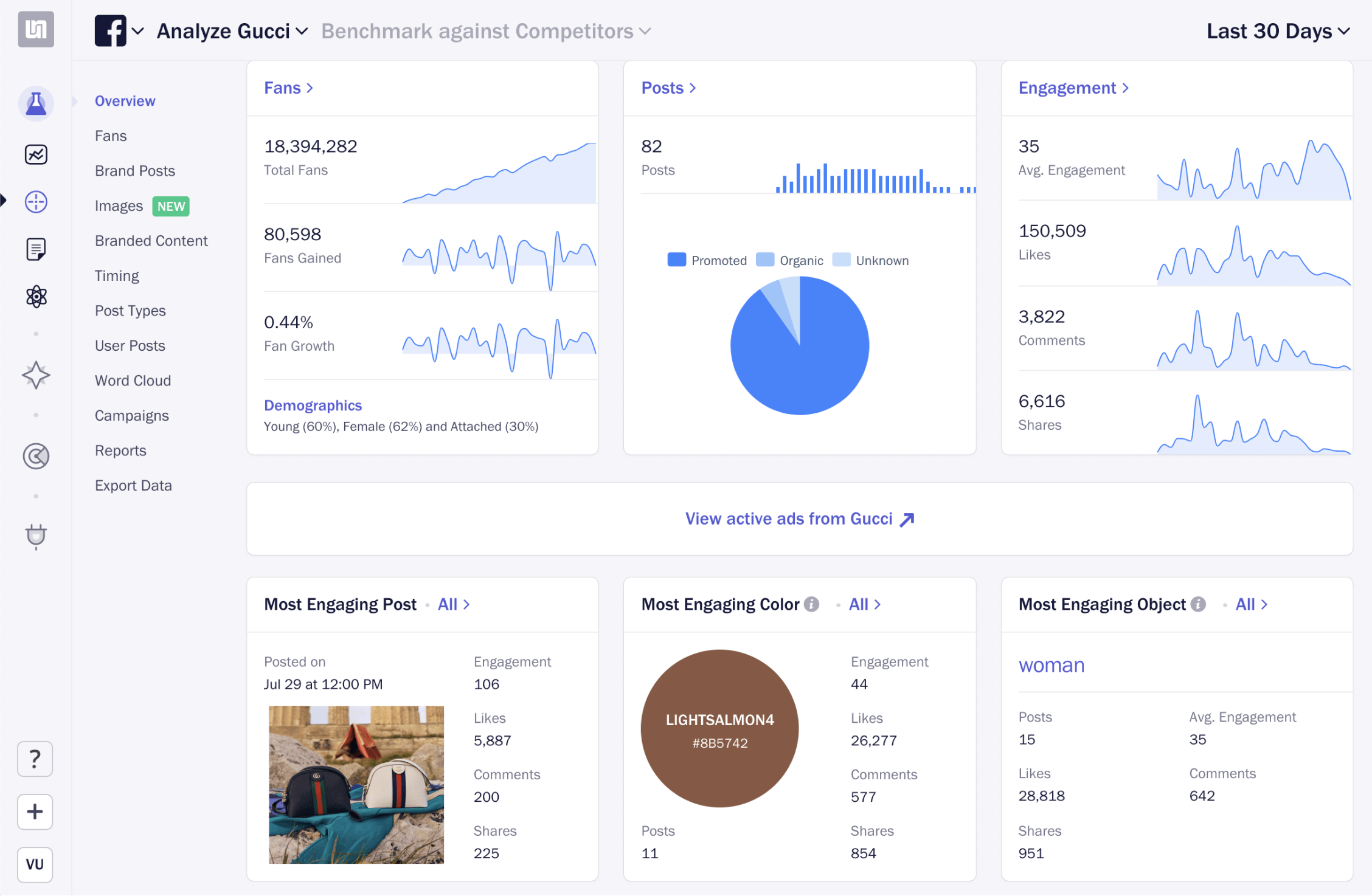Click the atom/science icon in sidebar
1372x896 pixels.
coord(35,297)
